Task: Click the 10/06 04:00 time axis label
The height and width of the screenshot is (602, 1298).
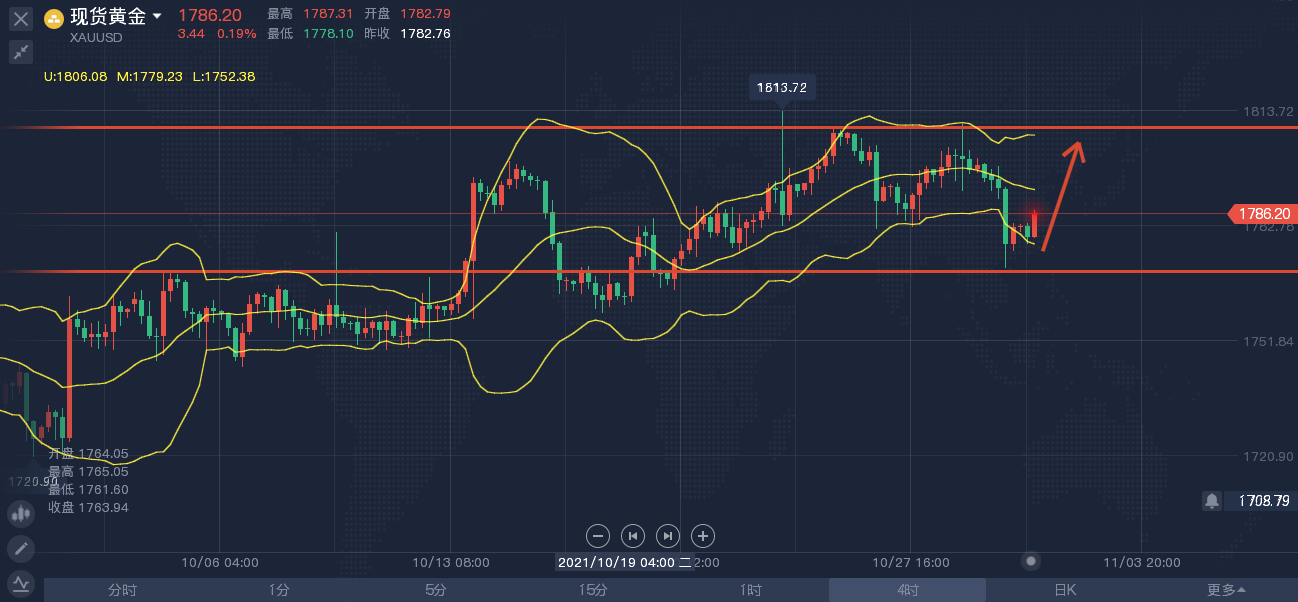Action: pos(220,563)
